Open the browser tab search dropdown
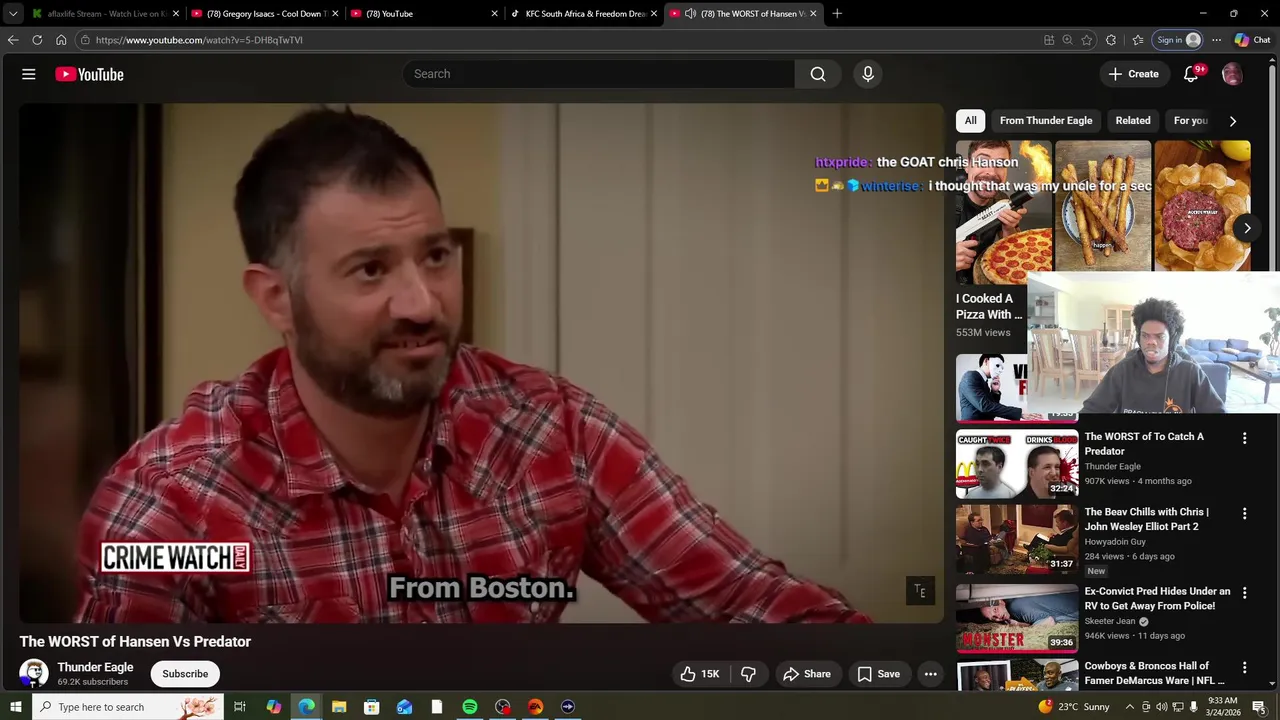 tap(13, 14)
